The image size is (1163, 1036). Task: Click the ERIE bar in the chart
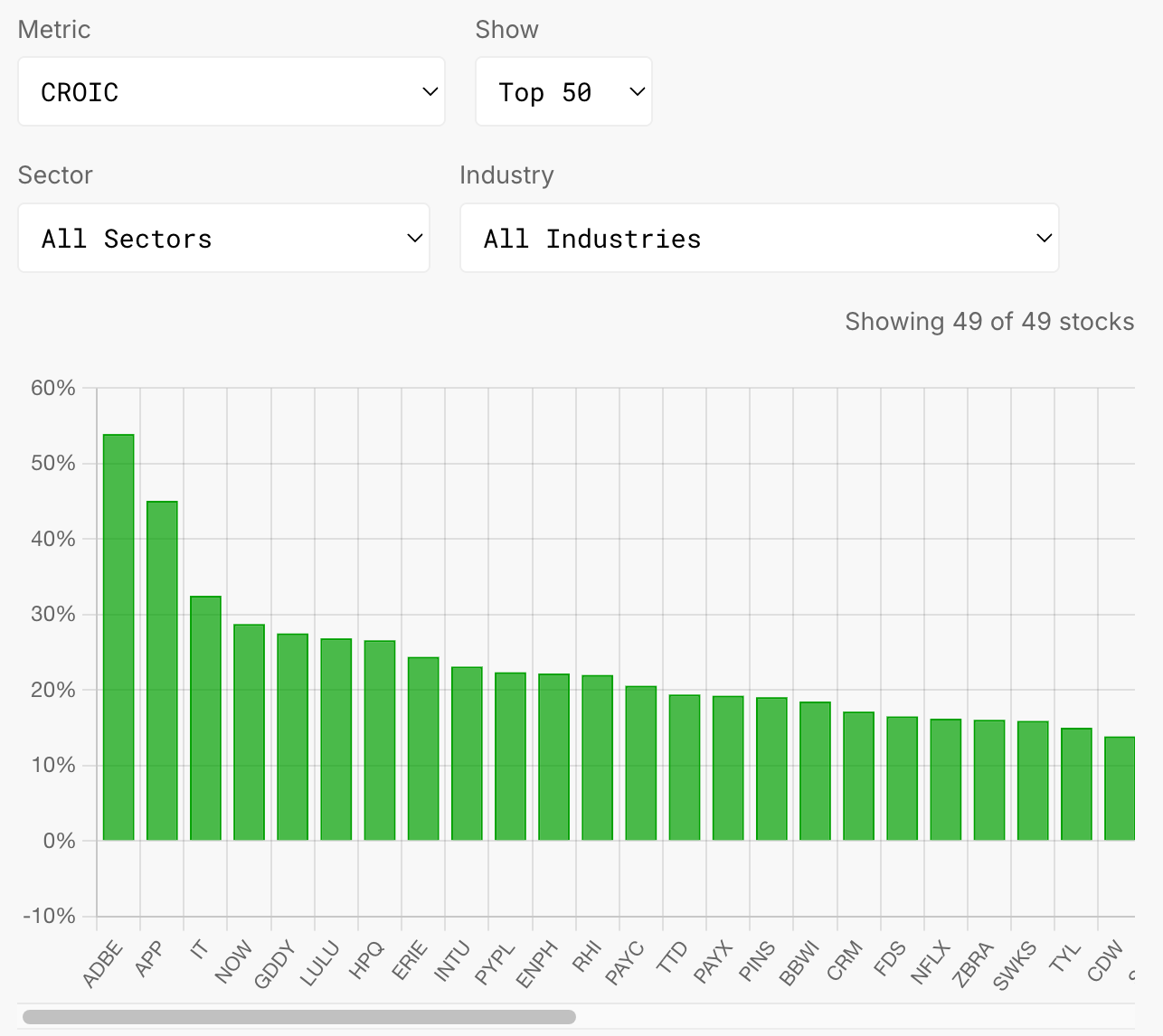click(423, 749)
